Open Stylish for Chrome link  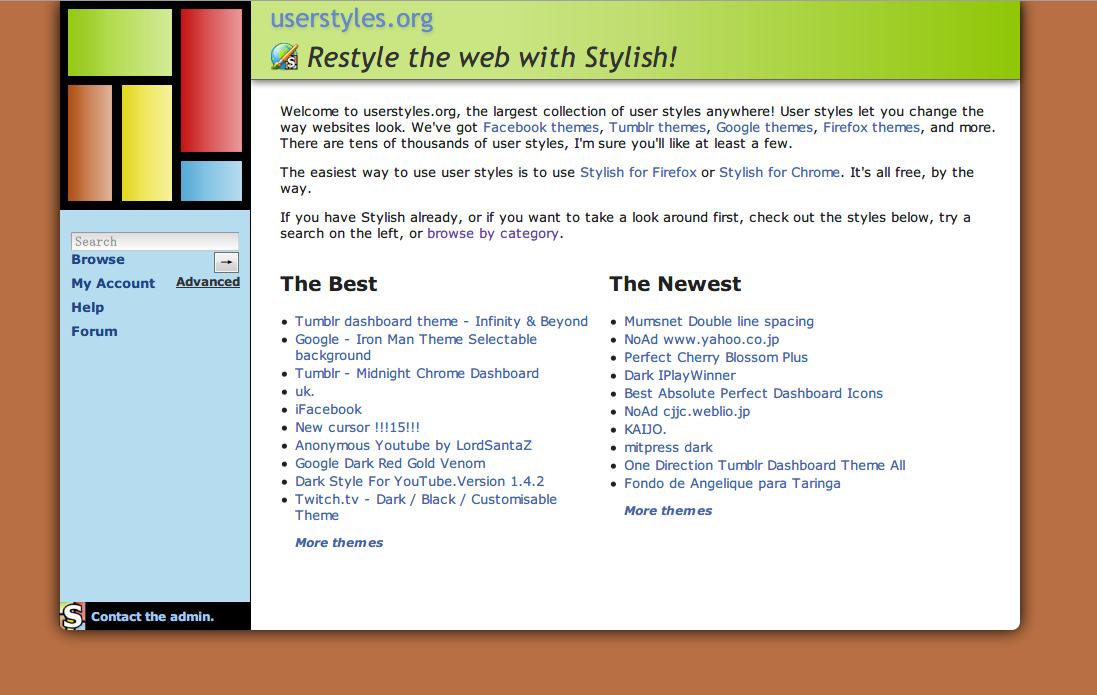[779, 172]
